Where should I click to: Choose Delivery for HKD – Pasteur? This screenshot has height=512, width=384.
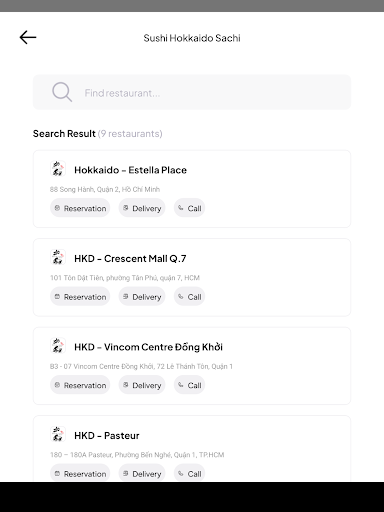pos(142,473)
